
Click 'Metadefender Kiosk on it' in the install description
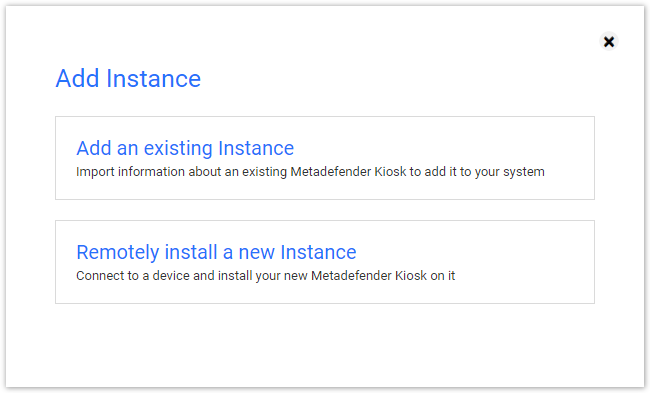pos(383,276)
